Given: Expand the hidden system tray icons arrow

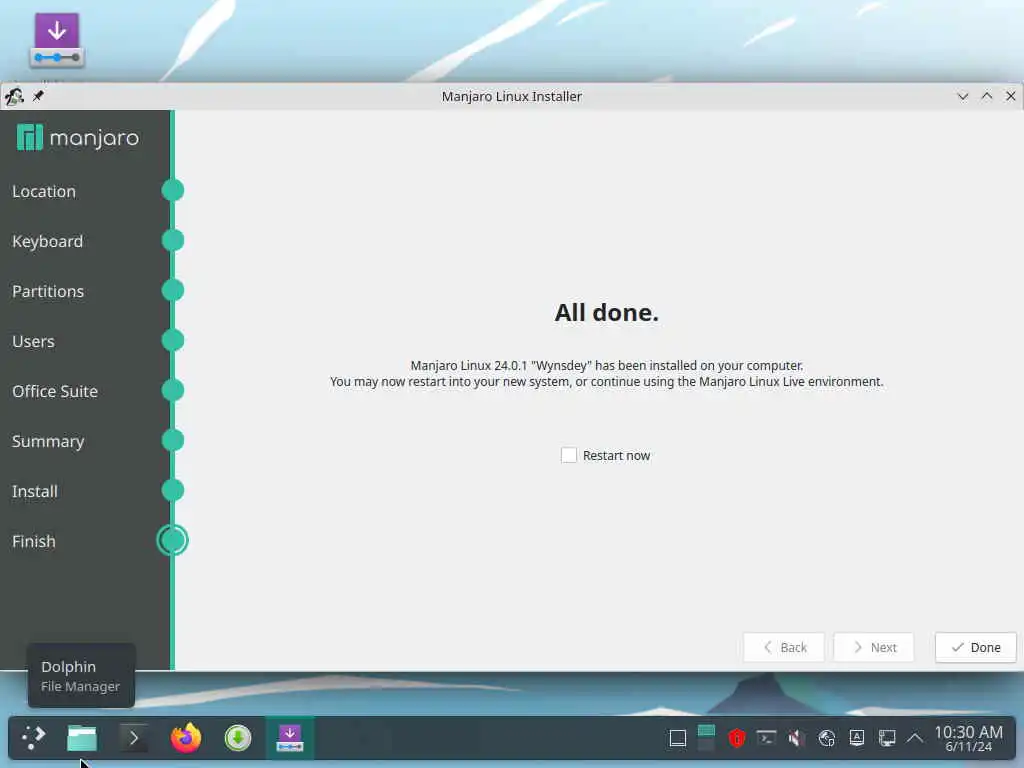Looking at the screenshot, I should click(x=916, y=738).
